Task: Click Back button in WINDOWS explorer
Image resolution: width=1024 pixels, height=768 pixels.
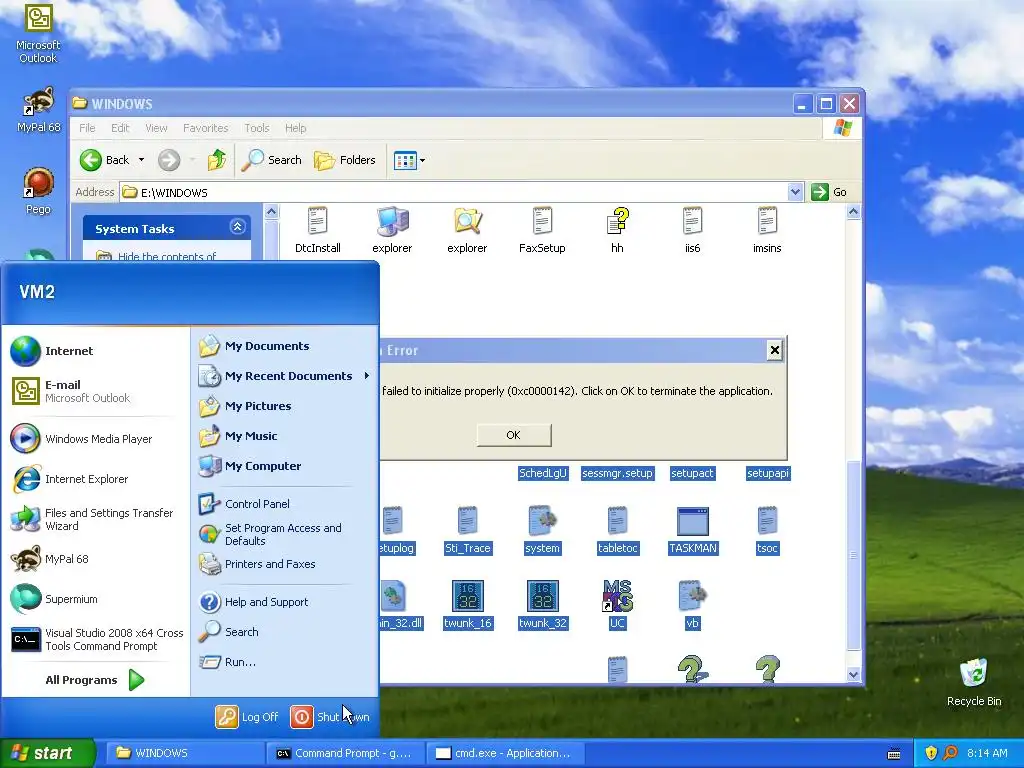Action: tap(105, 160)
